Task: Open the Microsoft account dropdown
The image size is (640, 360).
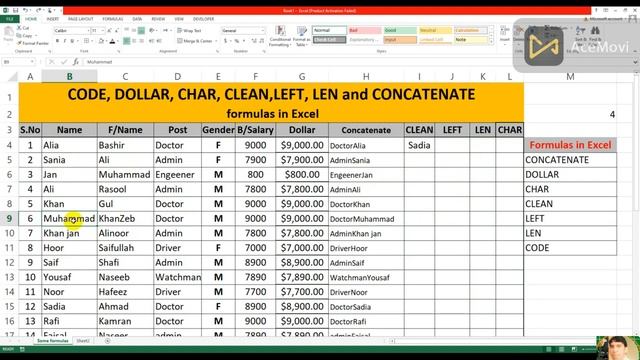Action: (x=608, y=19)
